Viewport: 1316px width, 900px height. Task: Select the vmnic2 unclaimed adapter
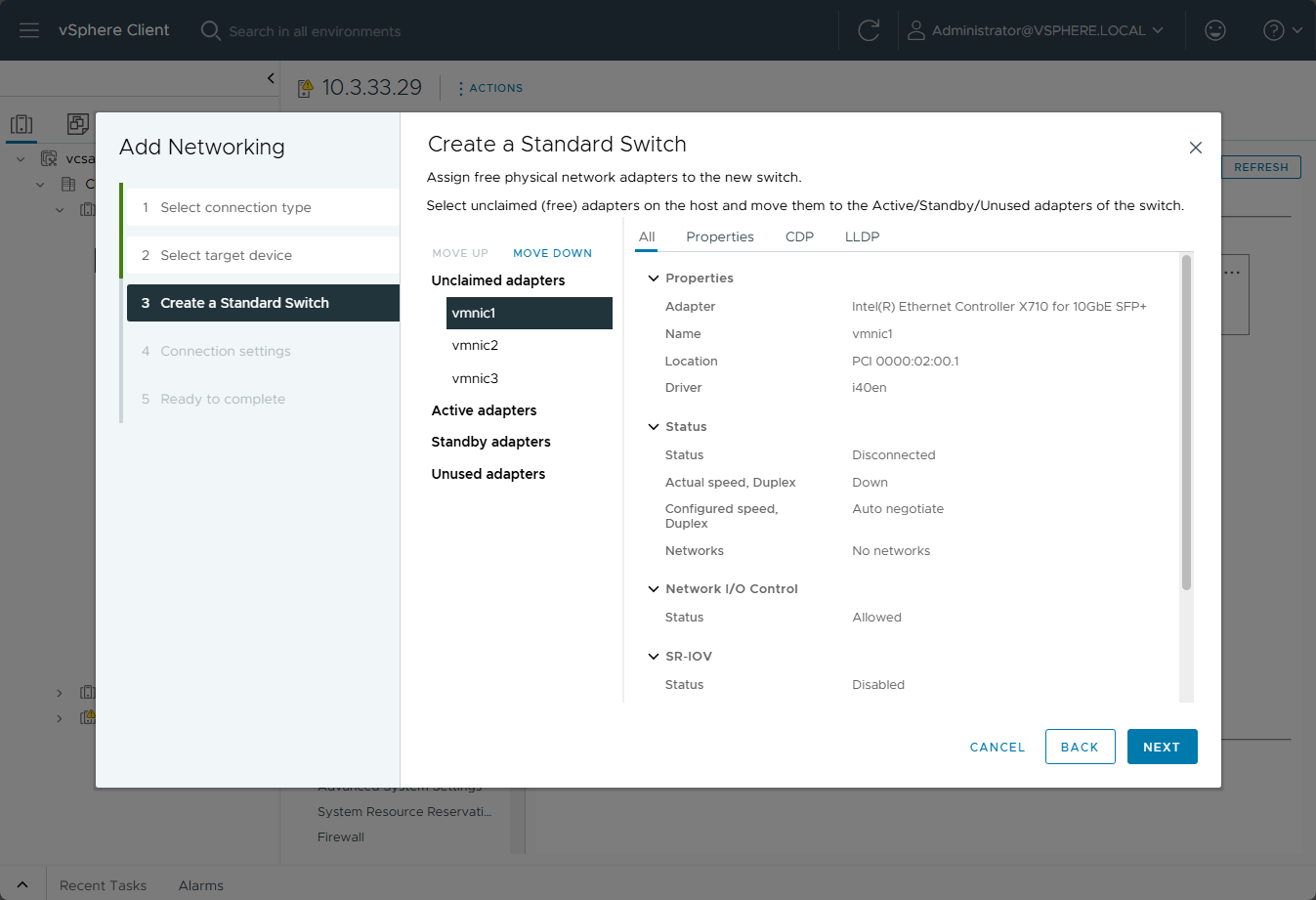[x=476, y=345]
